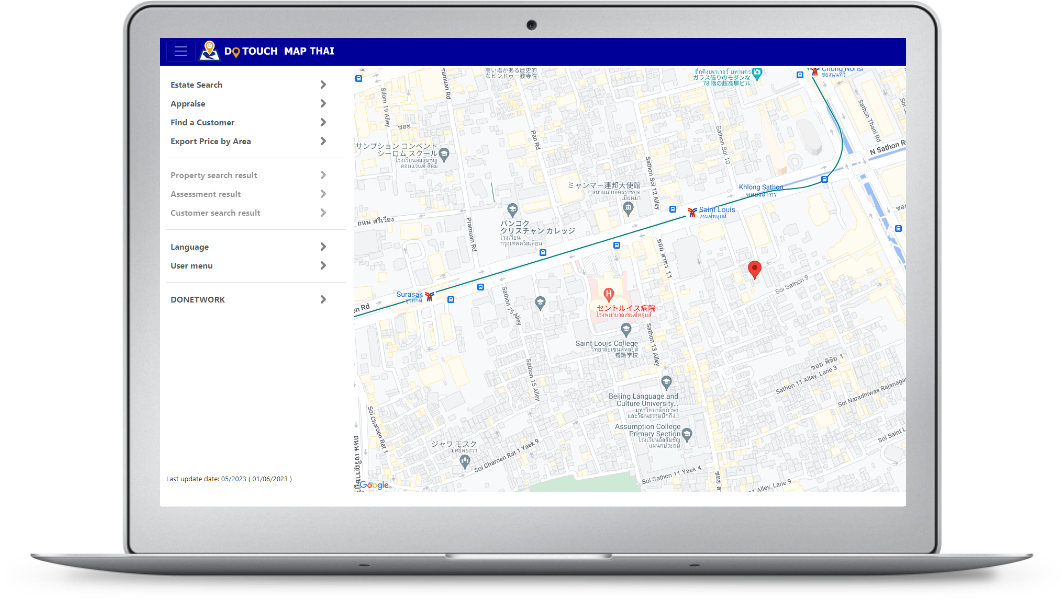Viewport: 1062px width, 600px height.
Task: Select the Jawa Mosque icon on the map
Action: pyautogui.click(x=465, y=460)
